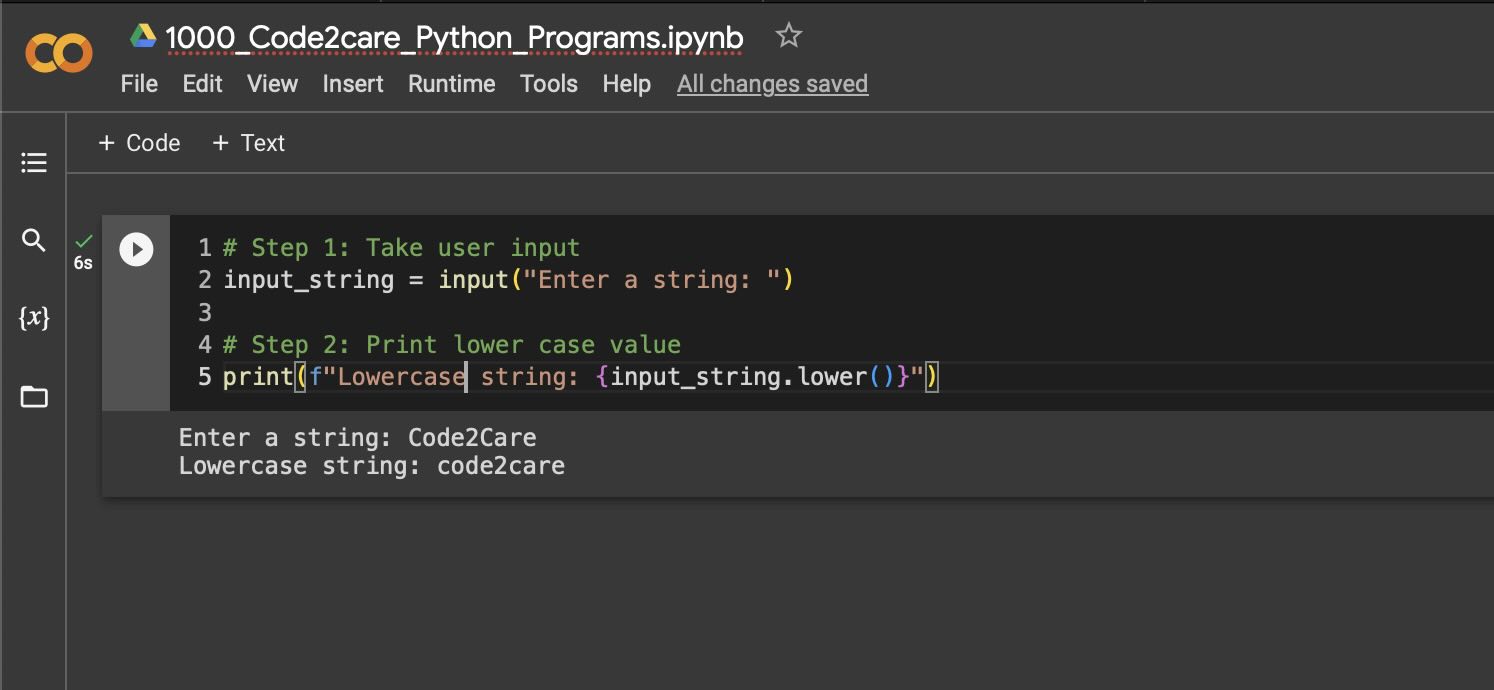
Task: Add a new text cell with + Text
Action: tap(248, 143)
